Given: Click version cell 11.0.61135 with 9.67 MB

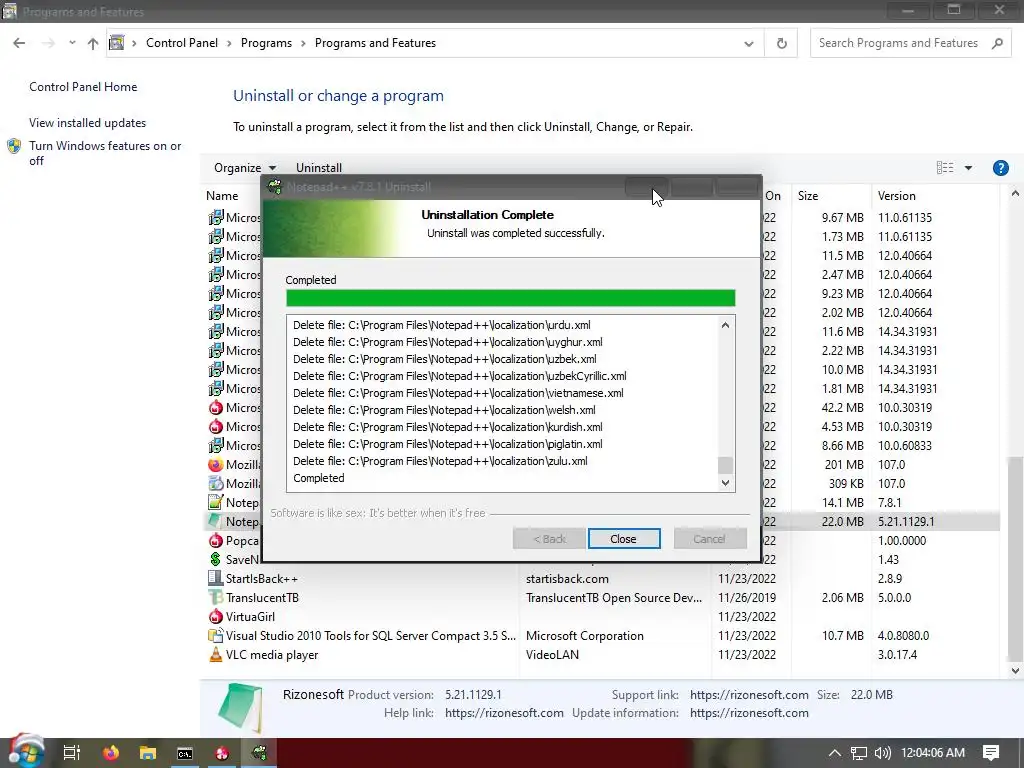Looking at the screenshot, I should 904,217.
